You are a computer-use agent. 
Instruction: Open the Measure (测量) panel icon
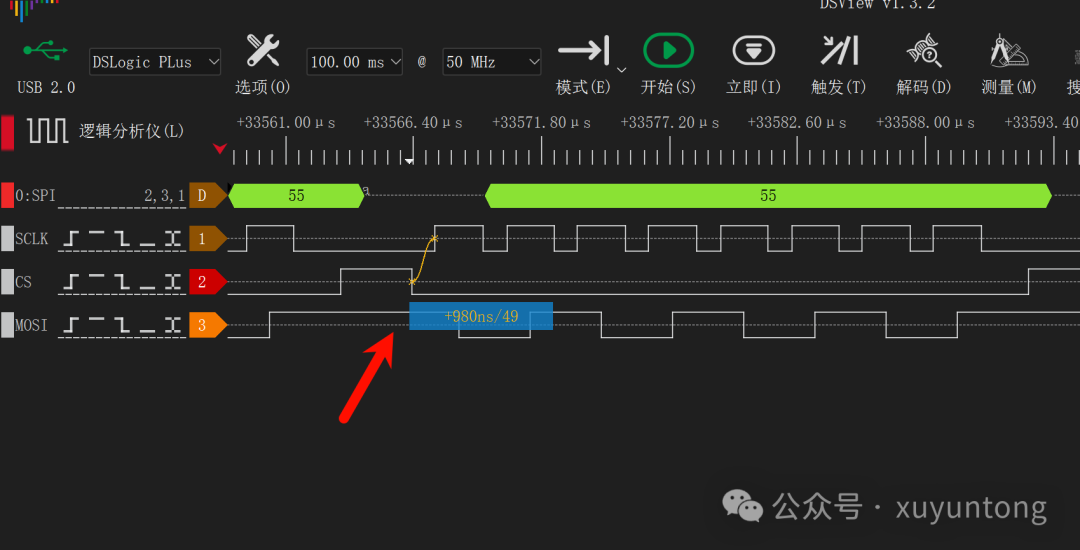[x=1008, y=51]
